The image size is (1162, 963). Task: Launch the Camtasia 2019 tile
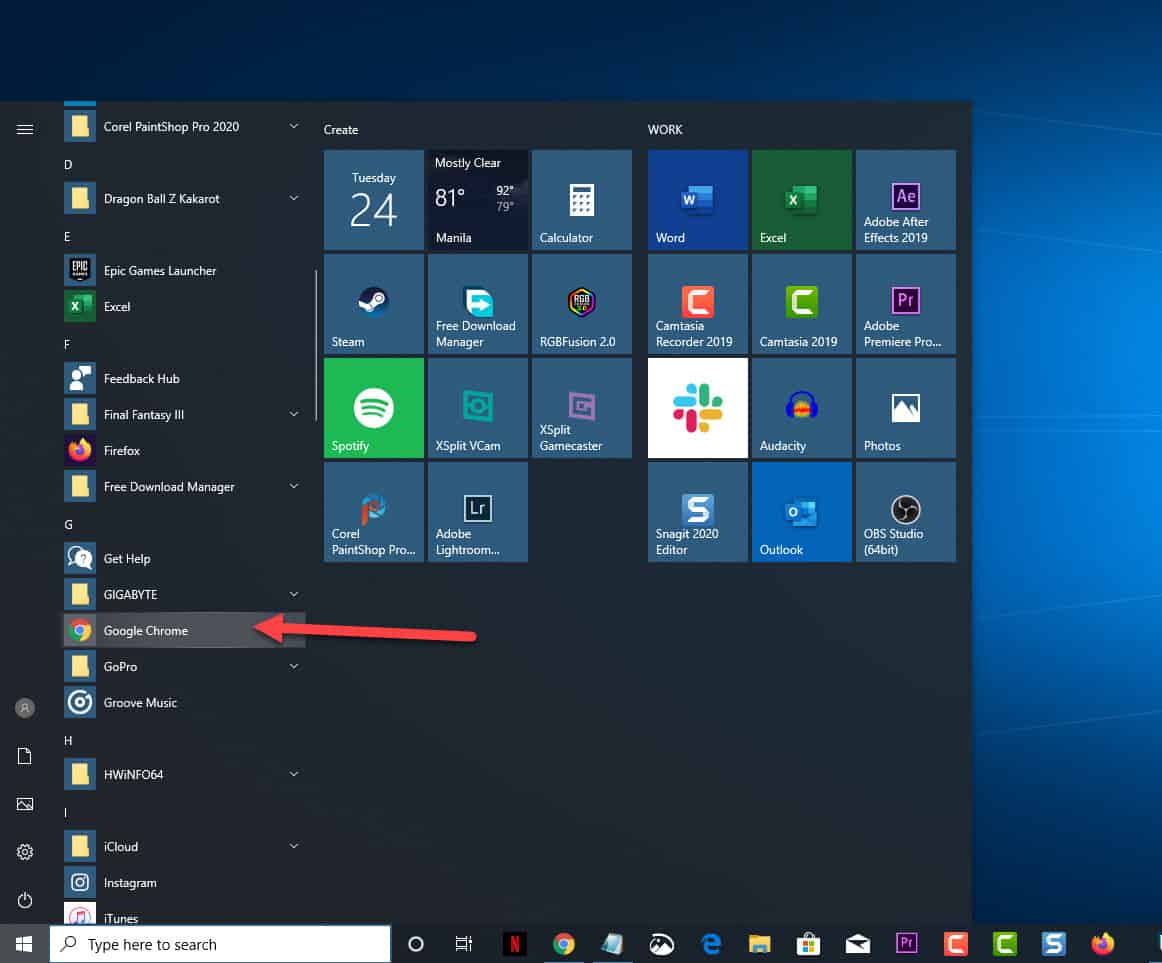pos(801,304)
